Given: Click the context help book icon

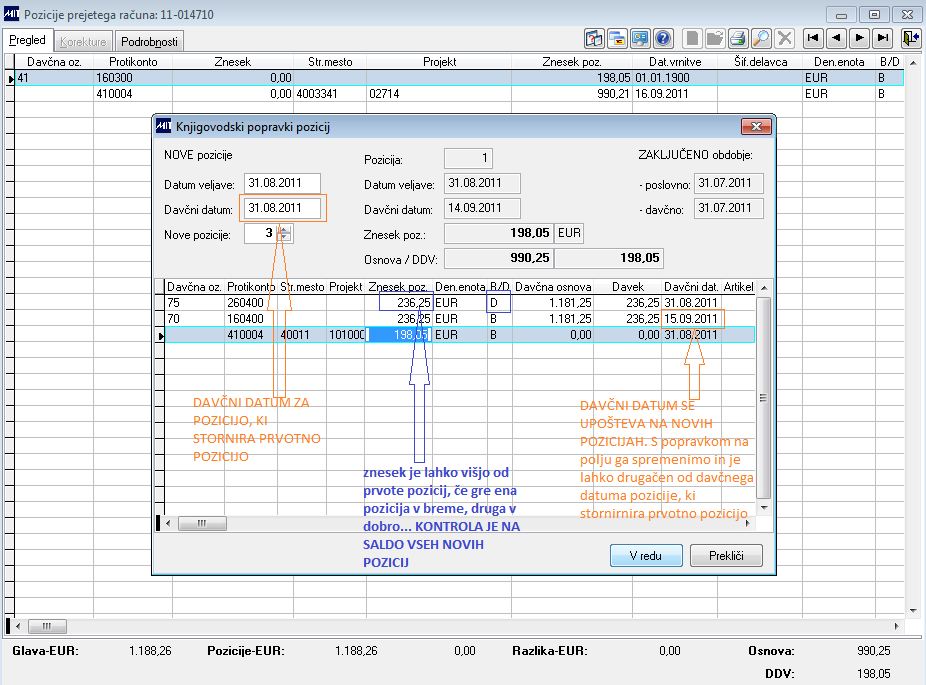Looking at the screenshot, I should (x=594, y=39).
